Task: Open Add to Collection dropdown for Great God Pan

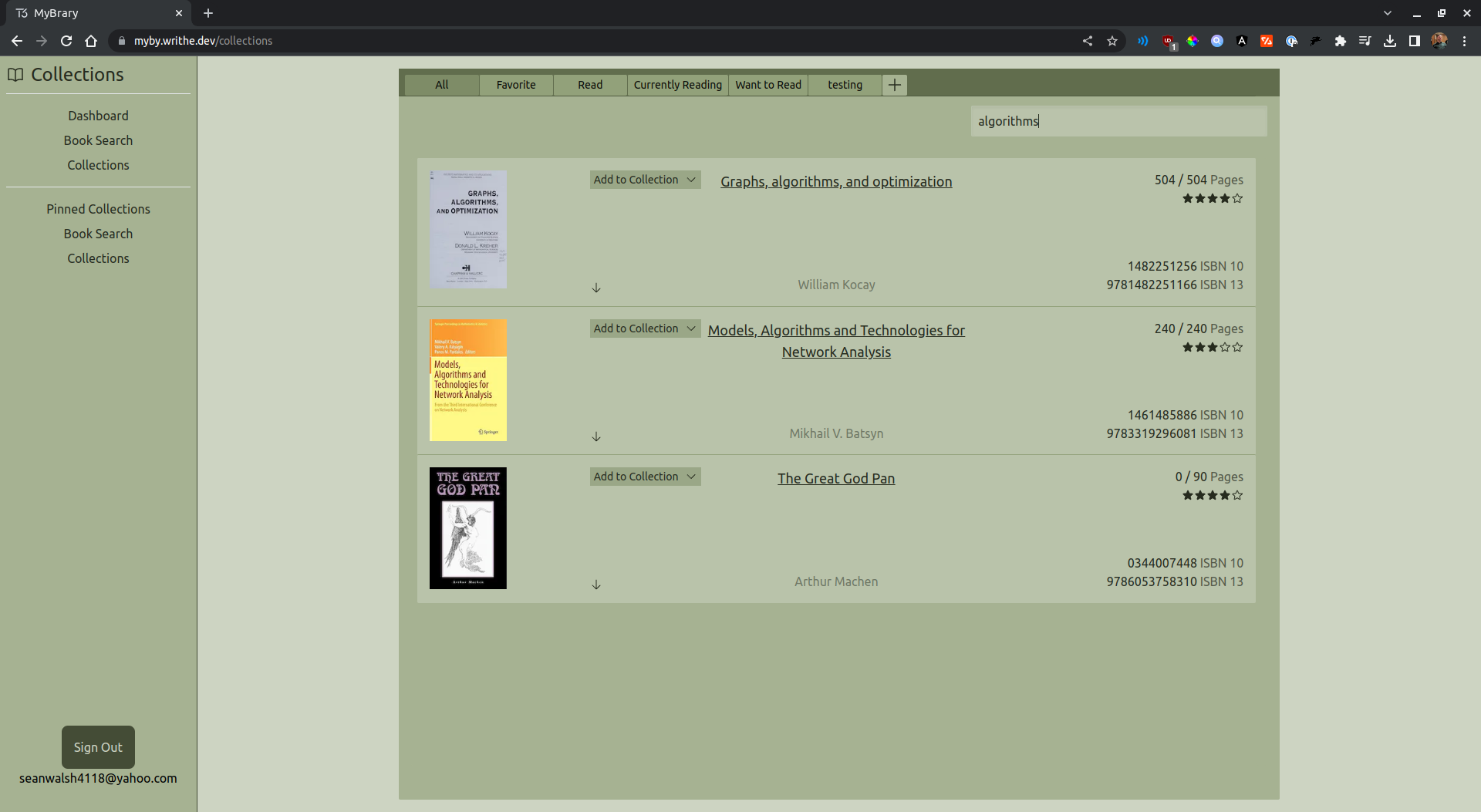Action: [x=645, y=477]
